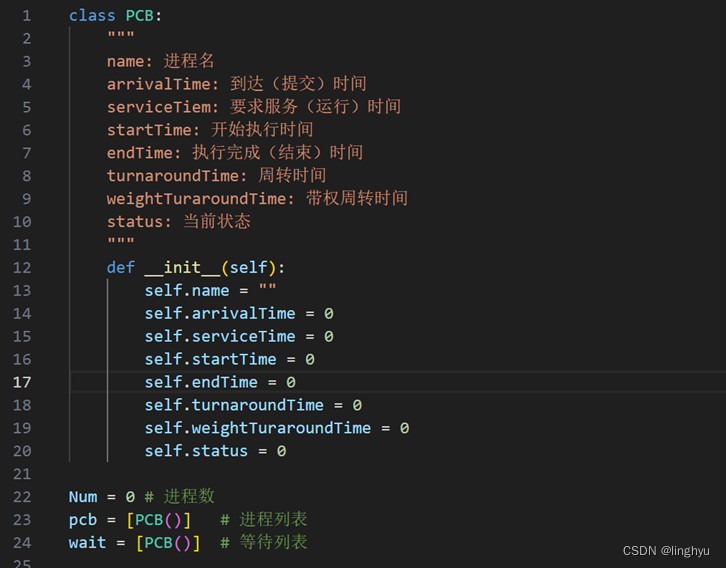Screen dimensions: 726x568
Task: Click the closing triple quotes on line 11
Action: pyautogui.click(x=121, y=242)
